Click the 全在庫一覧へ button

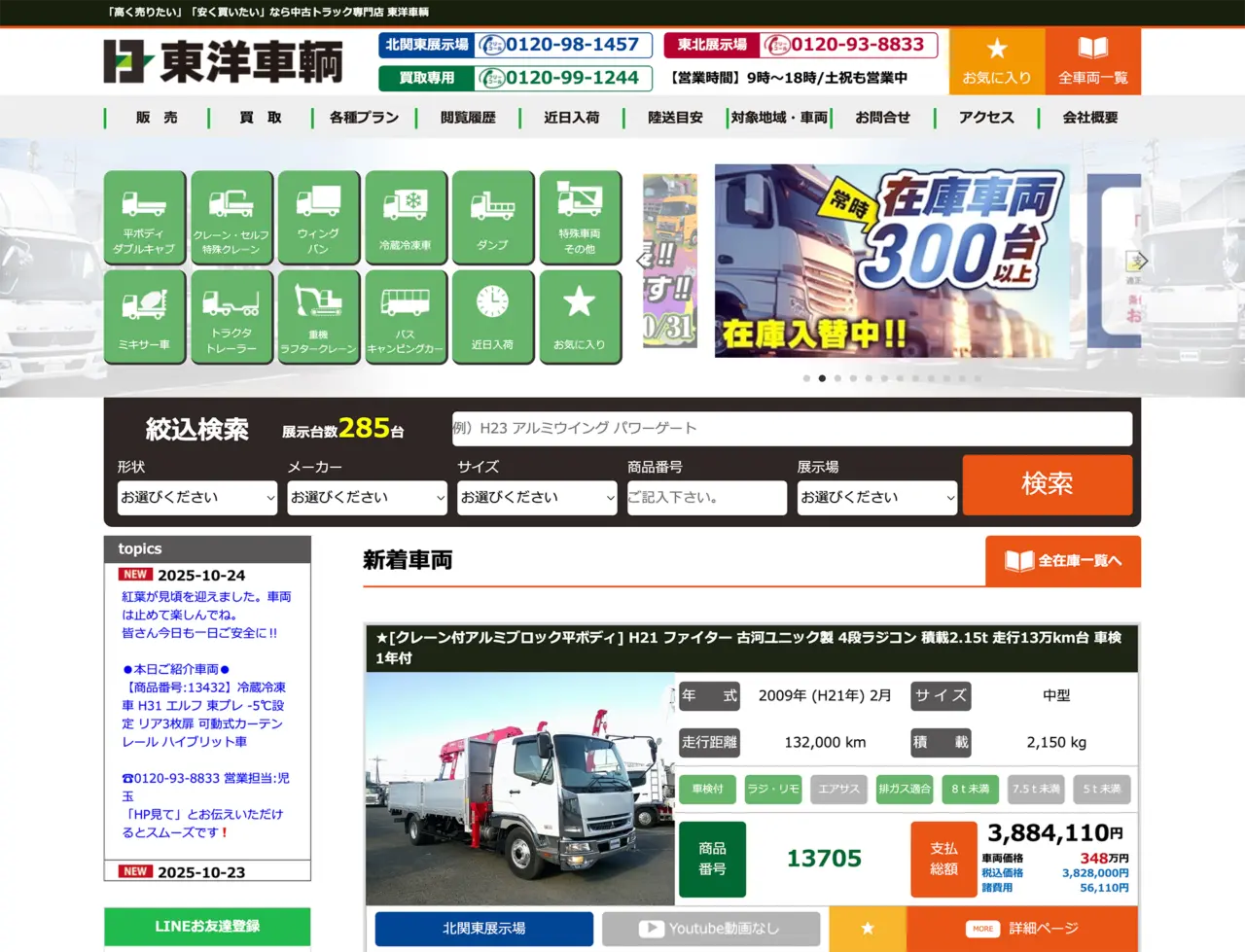pyautogui.click(x=1062, y=561)
